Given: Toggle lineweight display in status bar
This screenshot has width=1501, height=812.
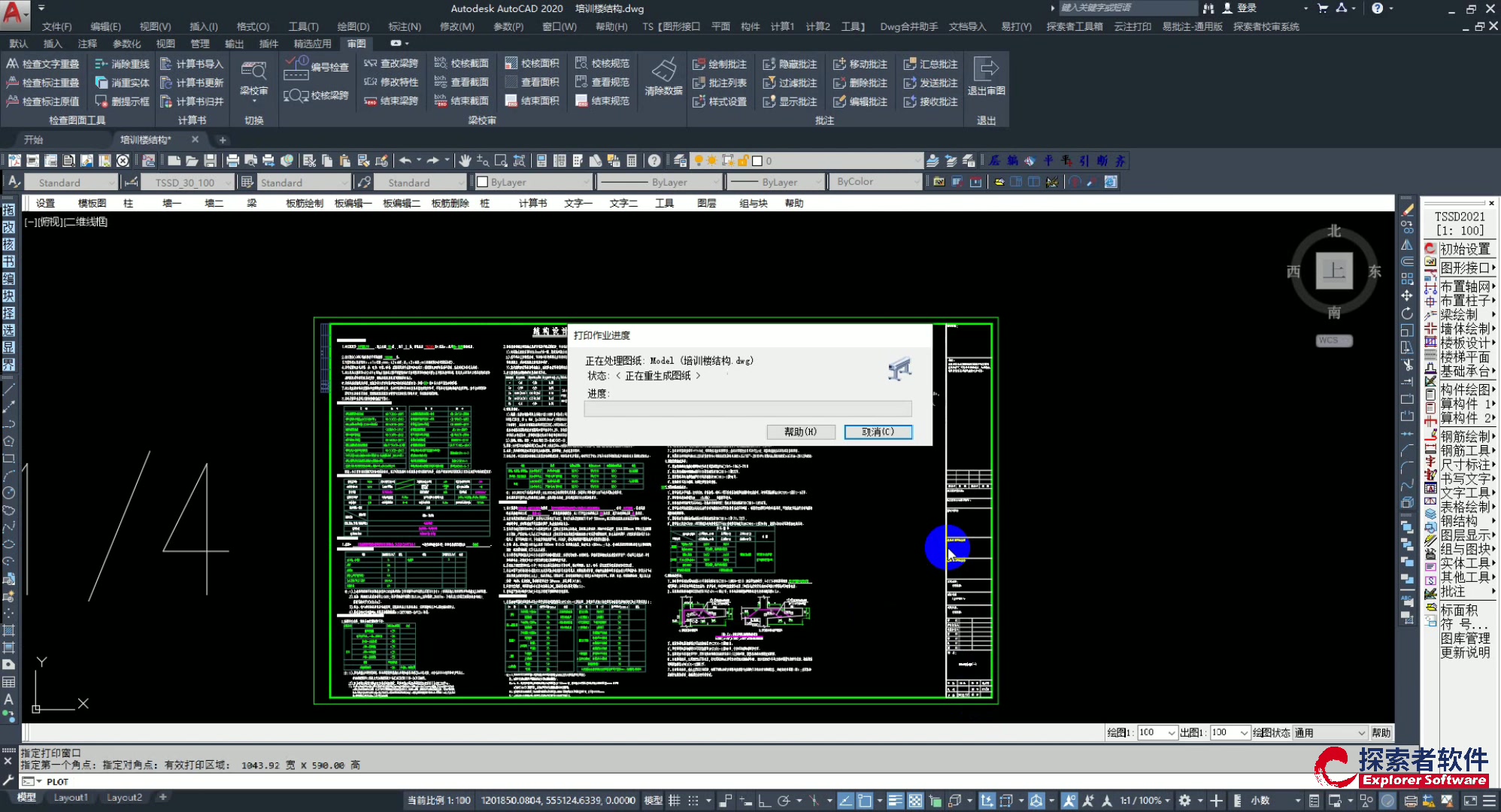Looking at the screenshot, I should pyautogui.click(x=895, y=801).
